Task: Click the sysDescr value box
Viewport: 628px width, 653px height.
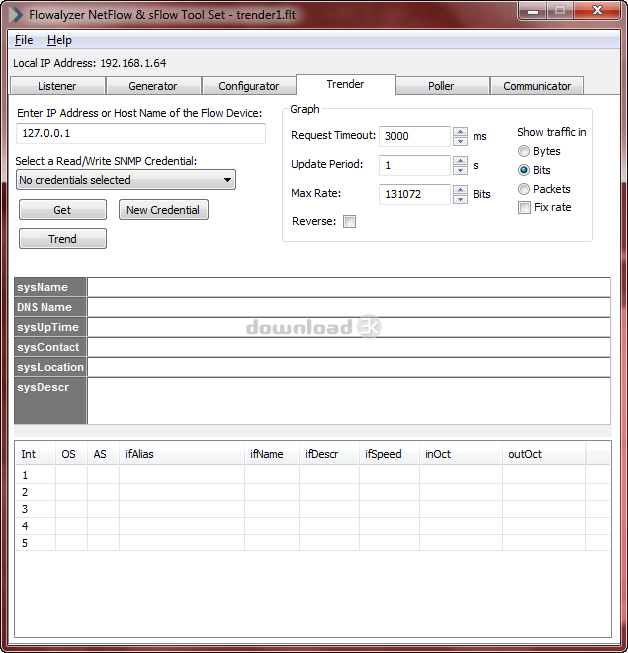Action: [x=349, y=401]
